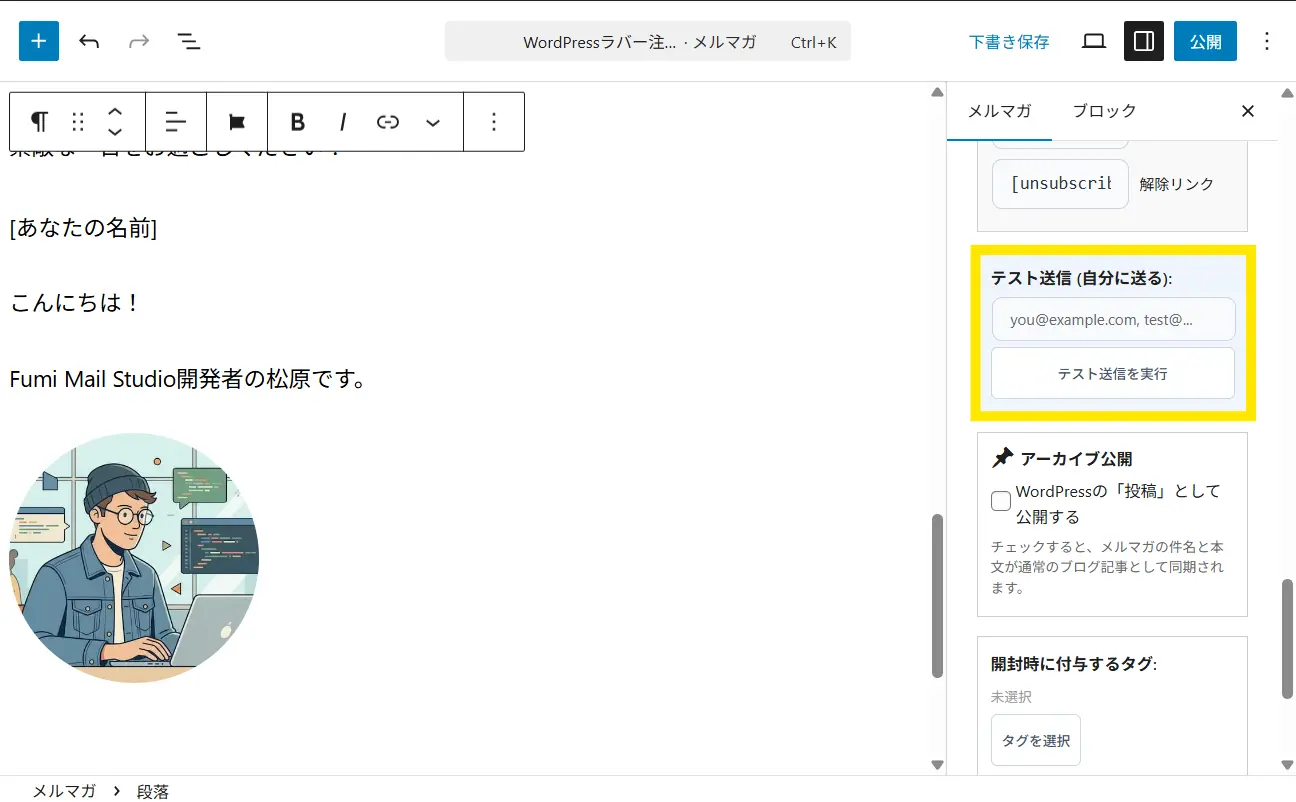Image resolution: width=1296 pixels, height=802 pixels.
Task: Select the メルマガ sidebar tab
Action: point(999,111)
